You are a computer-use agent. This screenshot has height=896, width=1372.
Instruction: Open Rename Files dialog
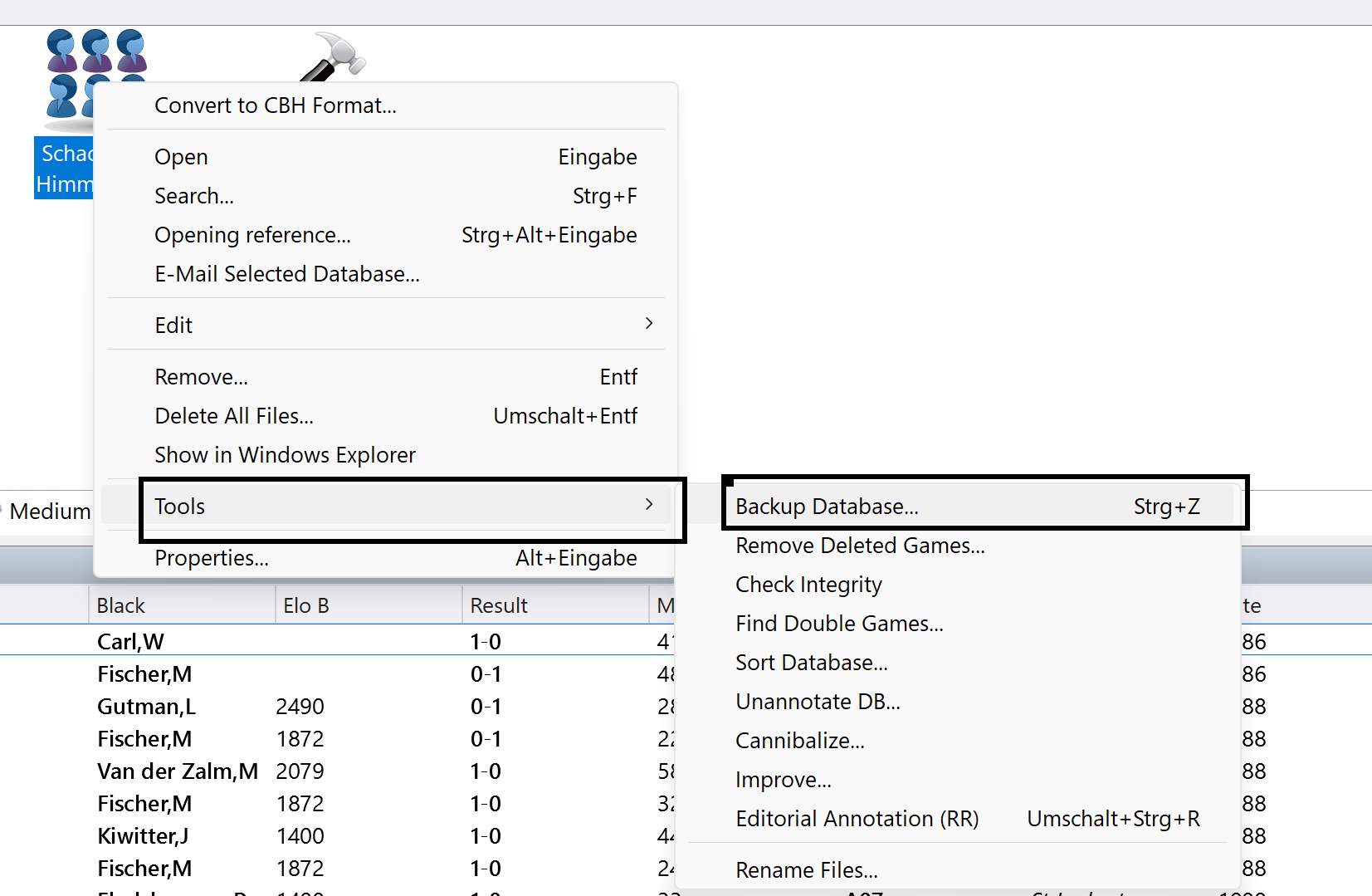[x=806, y=869]
